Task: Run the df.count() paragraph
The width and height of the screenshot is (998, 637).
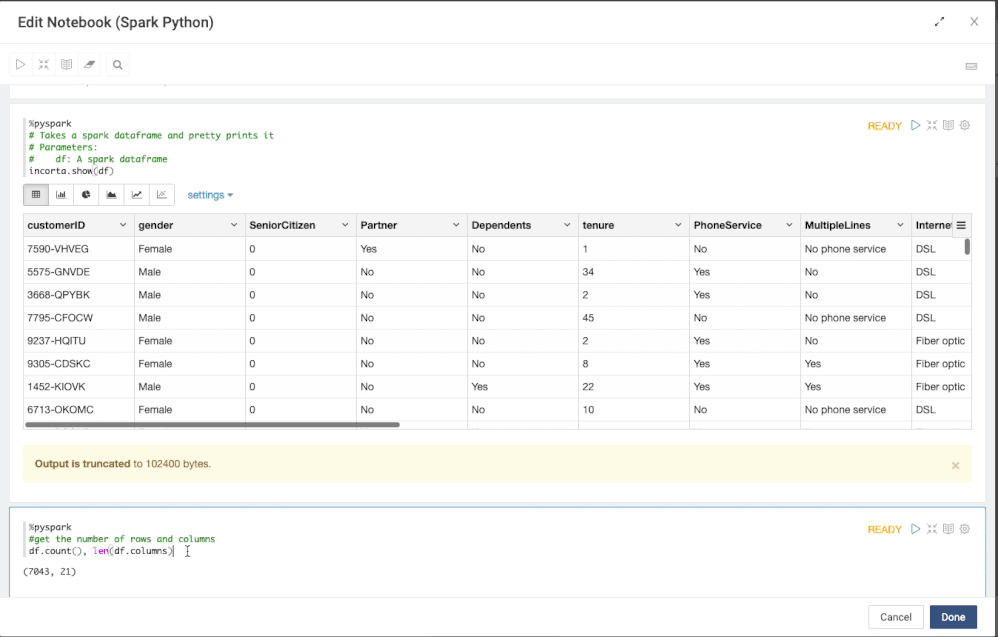Action: tap(915, 529)
